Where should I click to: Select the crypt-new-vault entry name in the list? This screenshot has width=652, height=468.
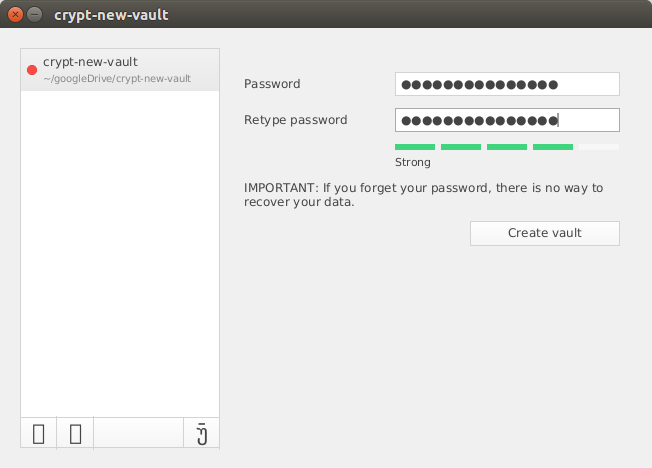(90, 62)
